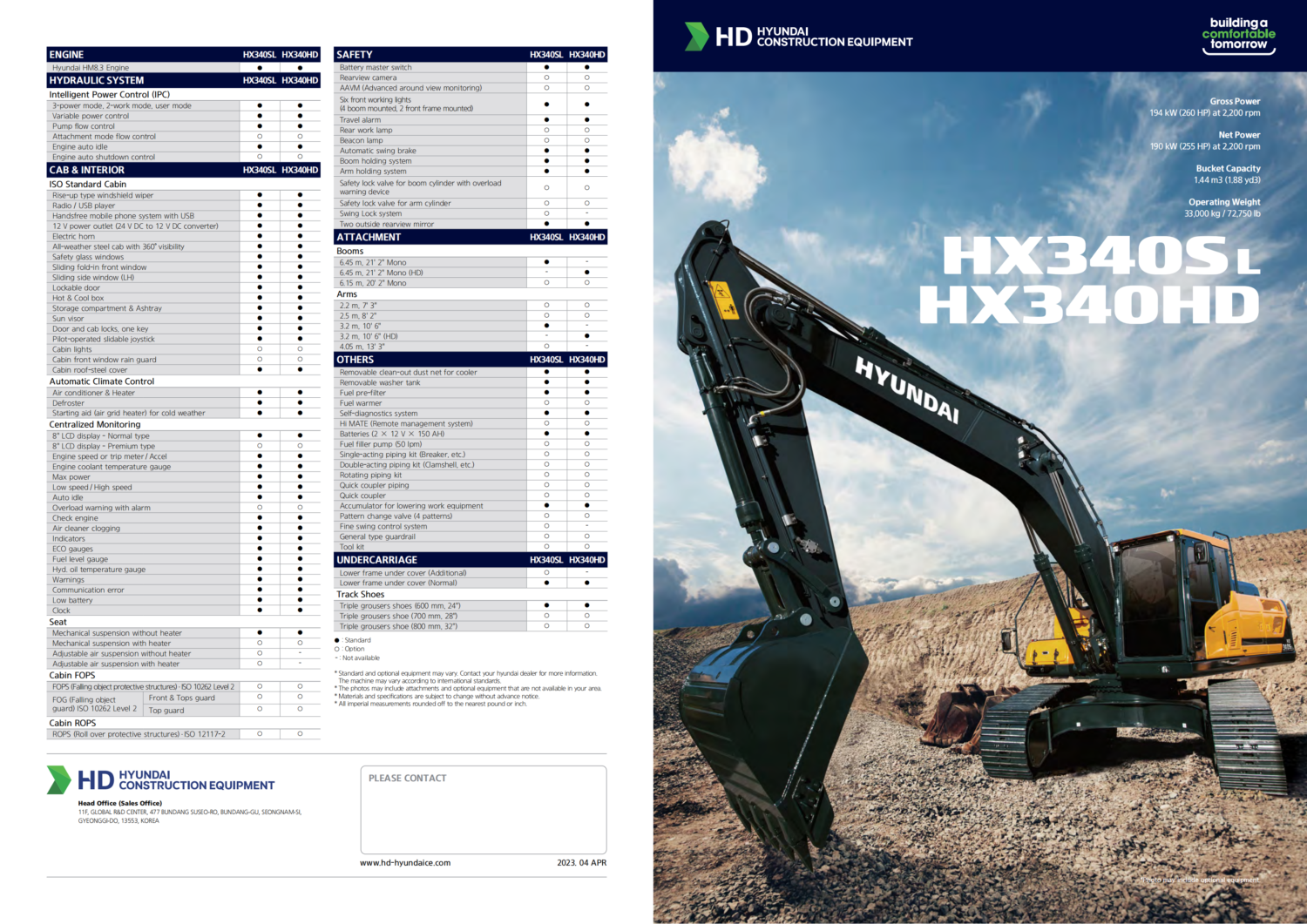This screenshot has height=924, width=1307.
Task: Select the ENGINE section header
Action: tap(184, 54)
